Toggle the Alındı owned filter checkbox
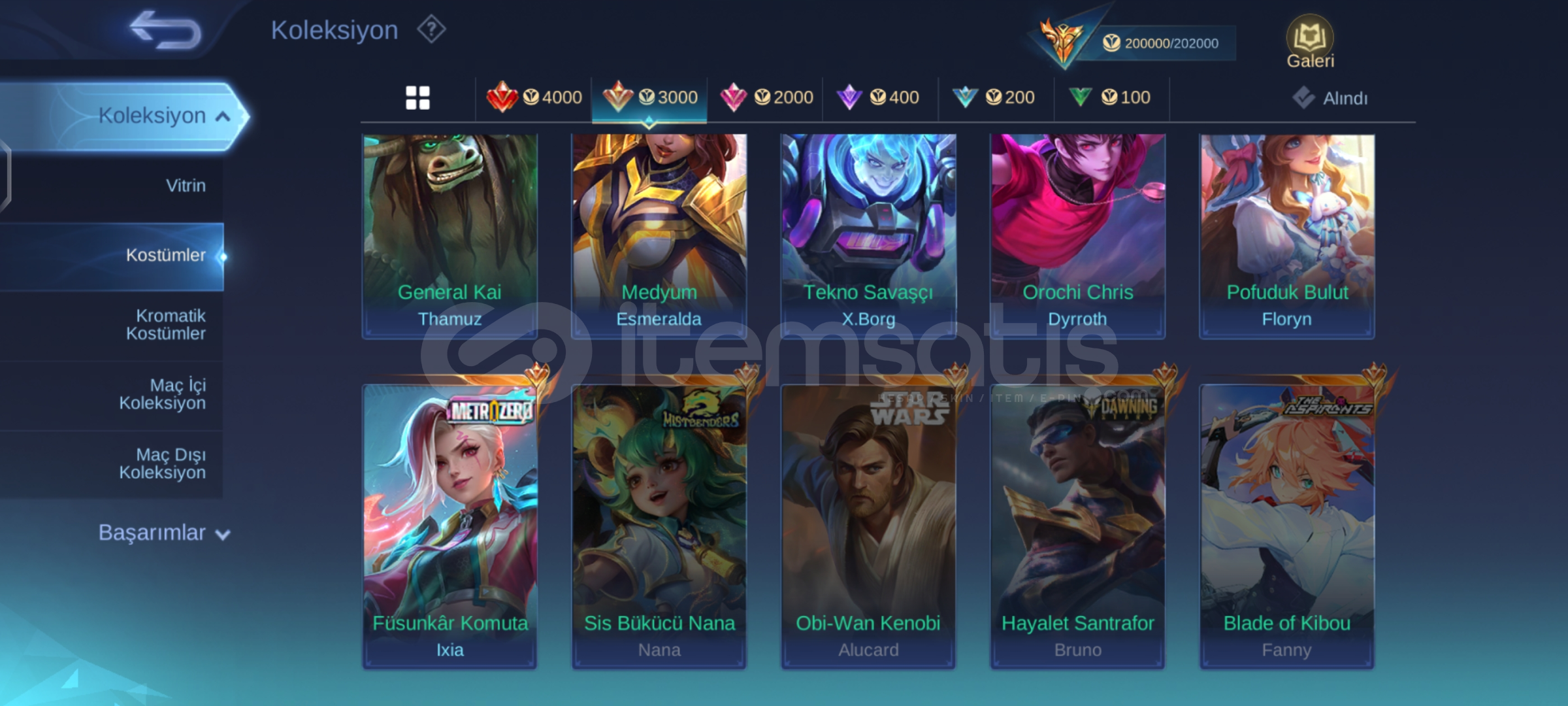The height and width of the screenshot is (706, 1568). 1303,98
